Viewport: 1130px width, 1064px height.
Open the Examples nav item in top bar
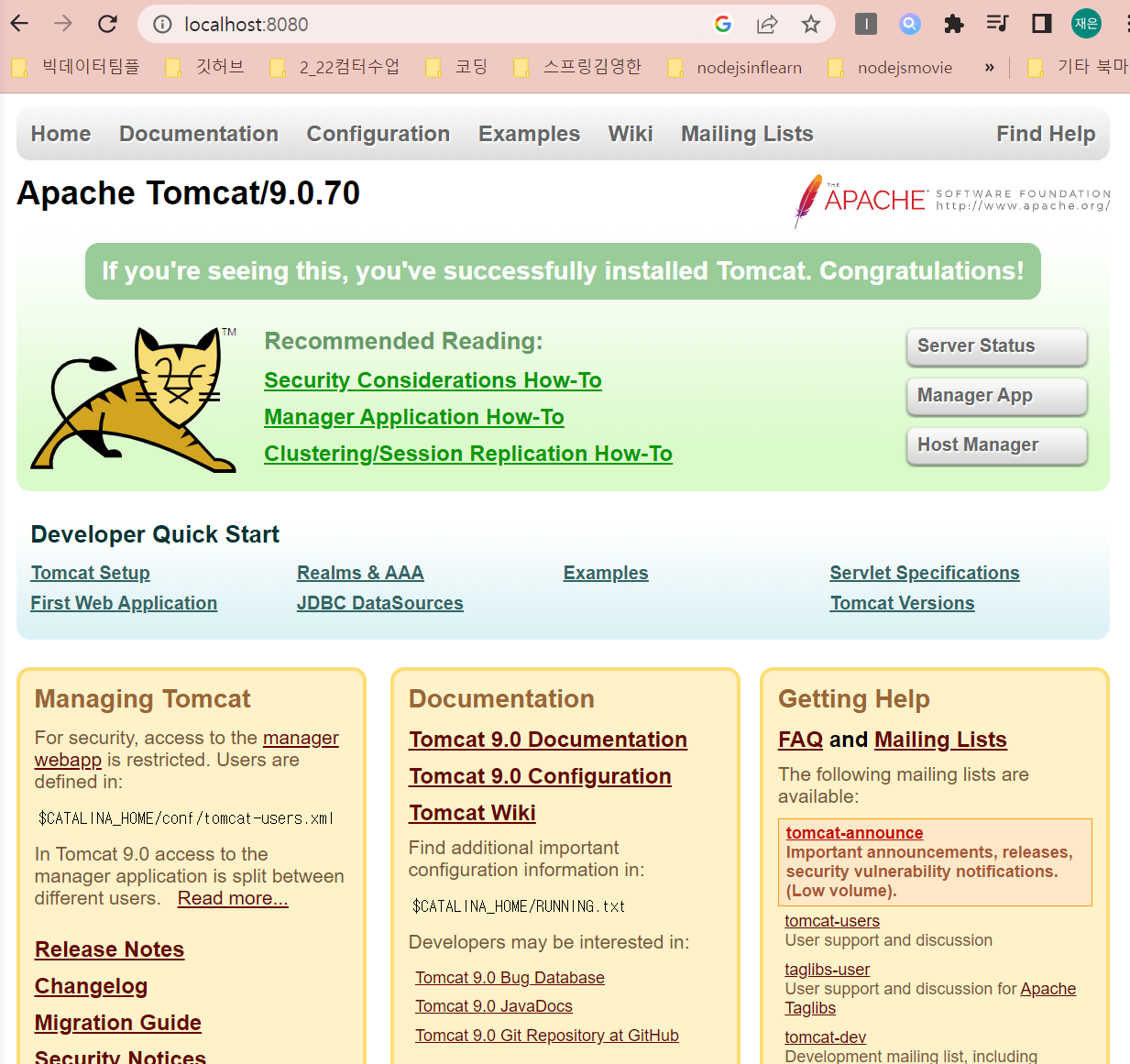click(x=530, y=134)
